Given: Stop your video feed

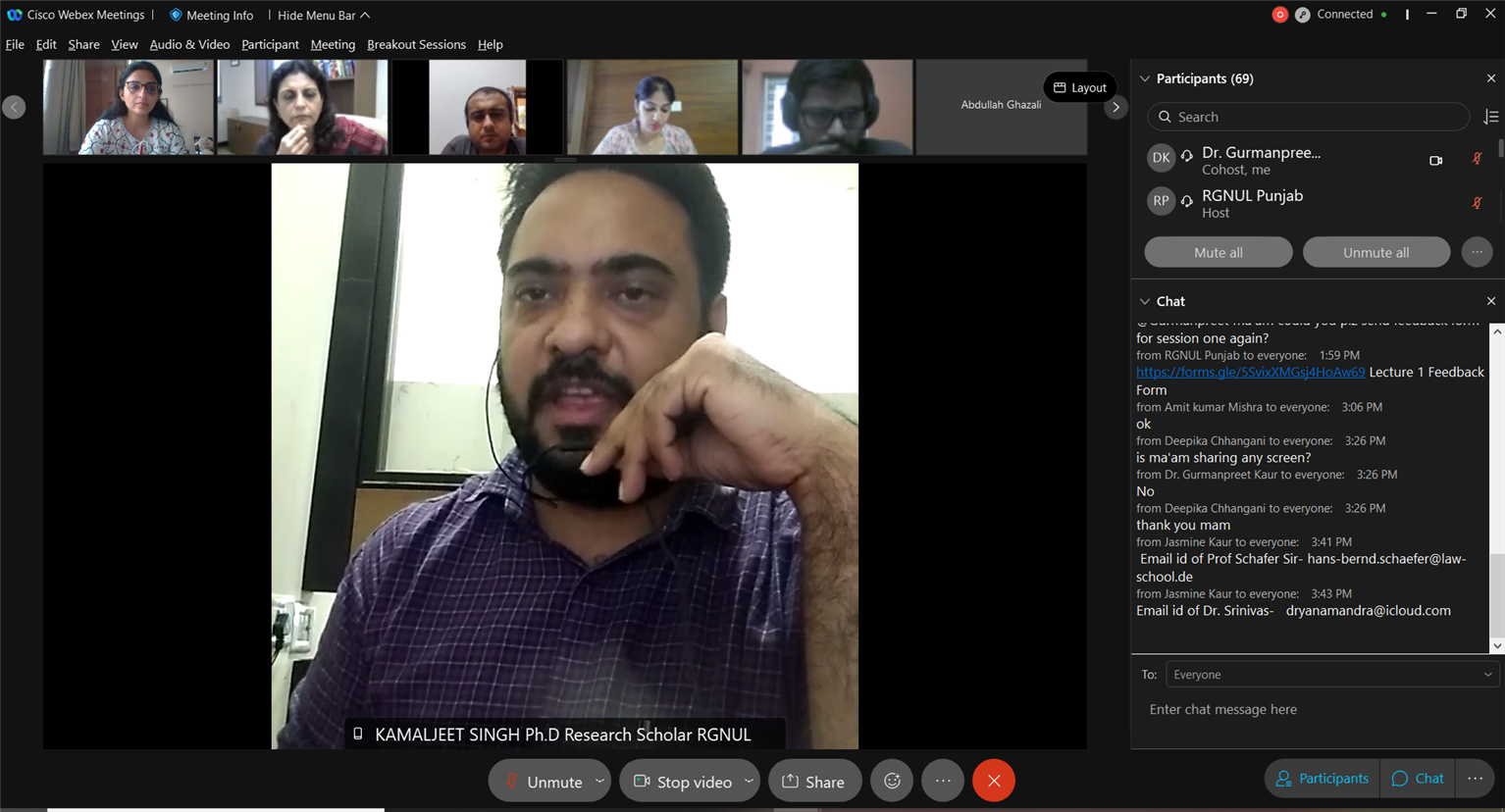Looking at the screenshot, I should pos(682,782).
